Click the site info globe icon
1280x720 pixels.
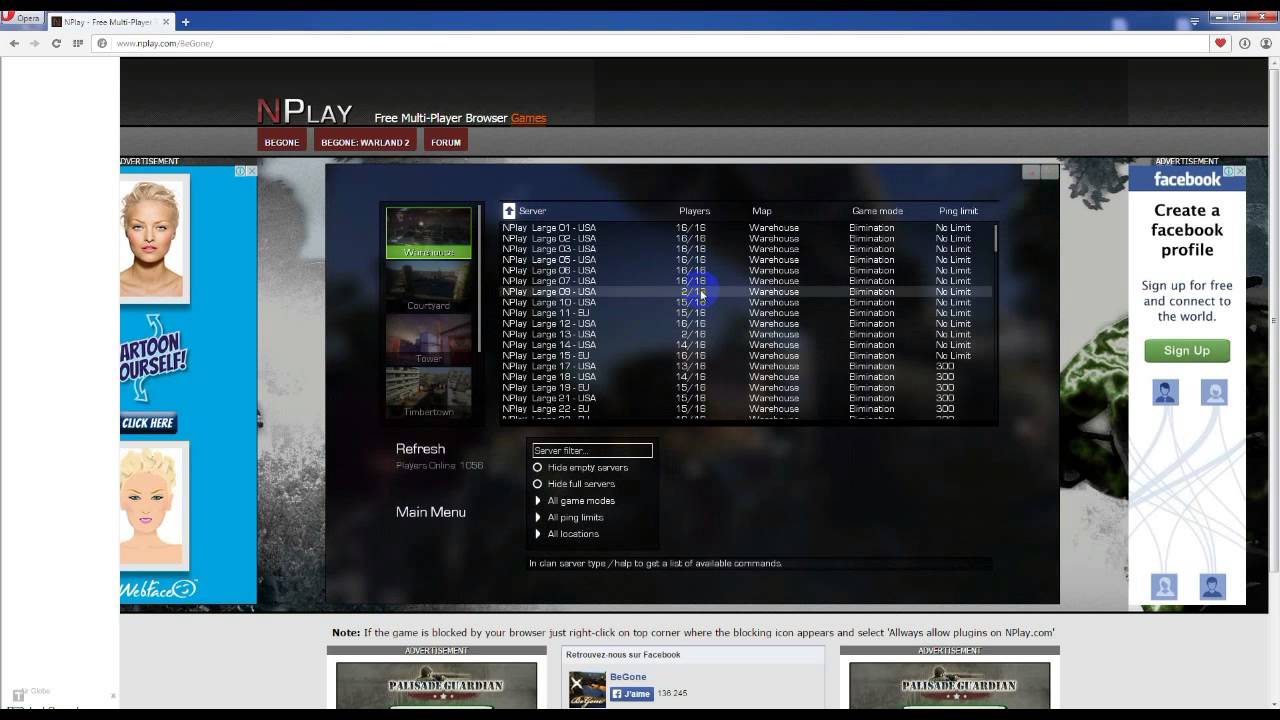[102, 43]
